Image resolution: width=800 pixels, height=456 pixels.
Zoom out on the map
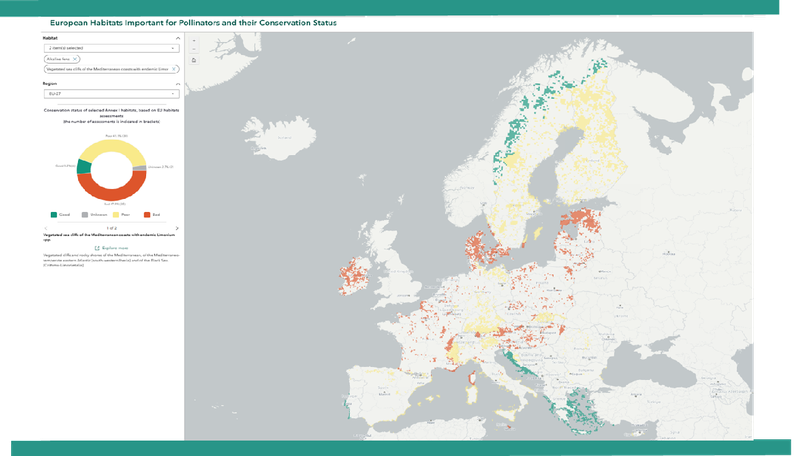(193, 50)
